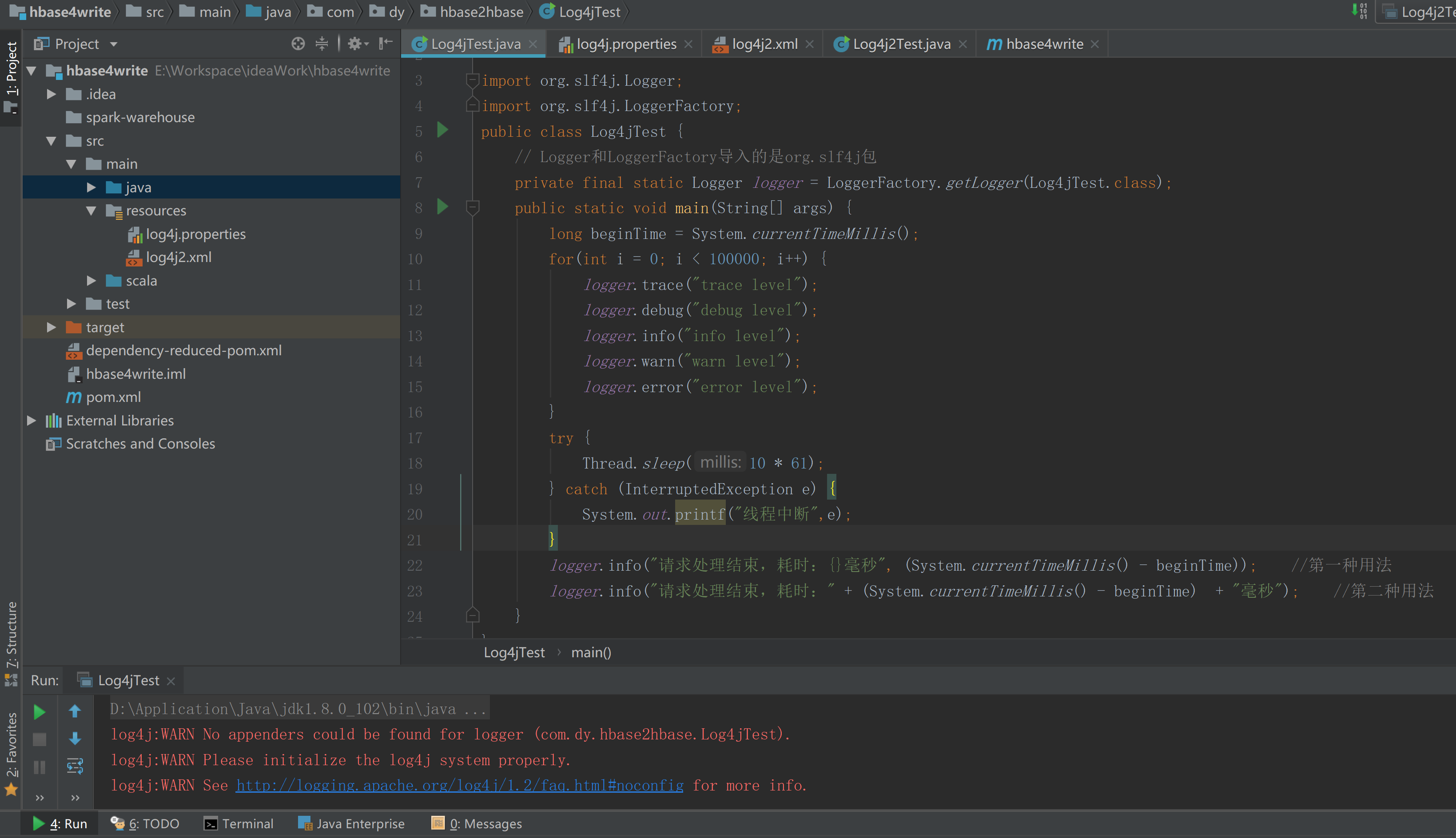The width and height of the screenshot is (1456, 838).
Task: Click the scroll-up-stack-trace arrow icon
Action: coord(75,711)
